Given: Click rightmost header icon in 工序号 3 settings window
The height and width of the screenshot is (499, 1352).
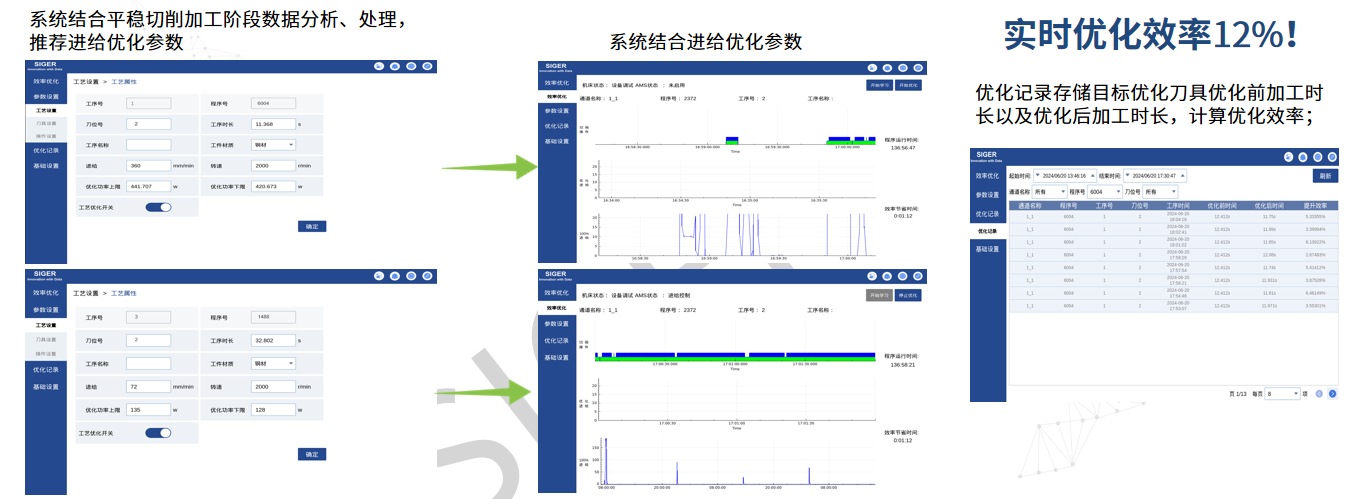Looking at the screenshot, I should click(x=427, y=277).
